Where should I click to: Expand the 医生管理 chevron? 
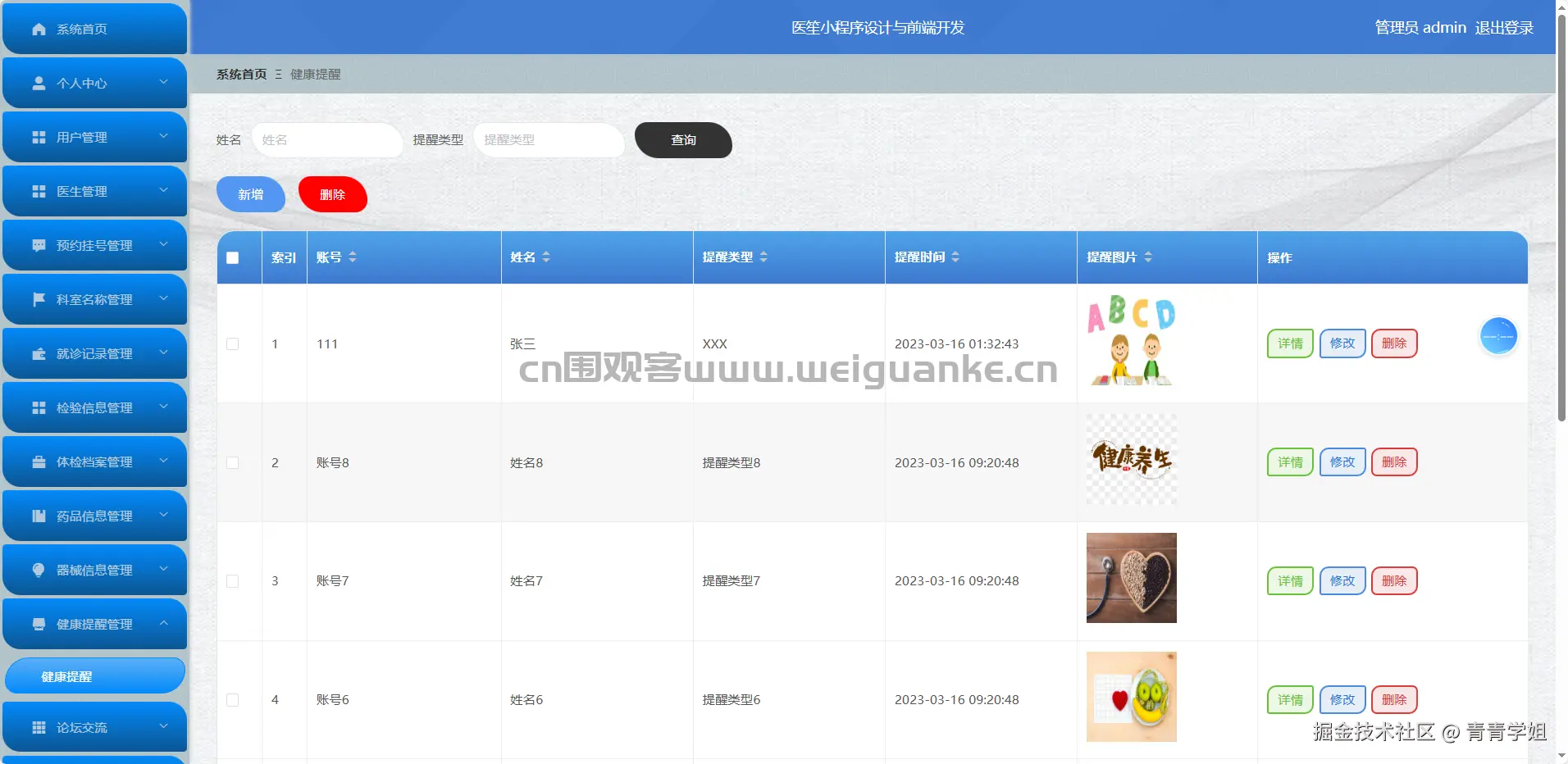[x=163, y=190]
